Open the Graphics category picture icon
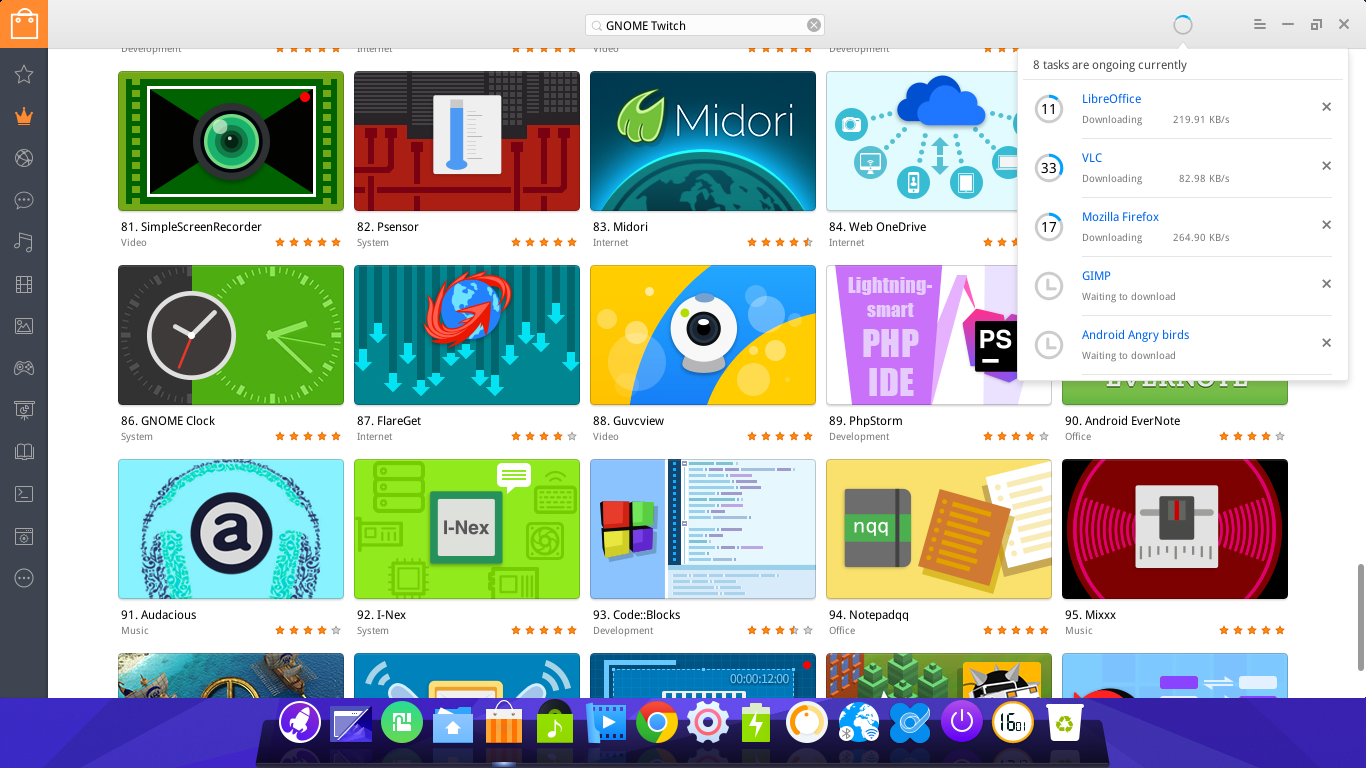This screenshot has width=1366, height=768. pos(24,326)
